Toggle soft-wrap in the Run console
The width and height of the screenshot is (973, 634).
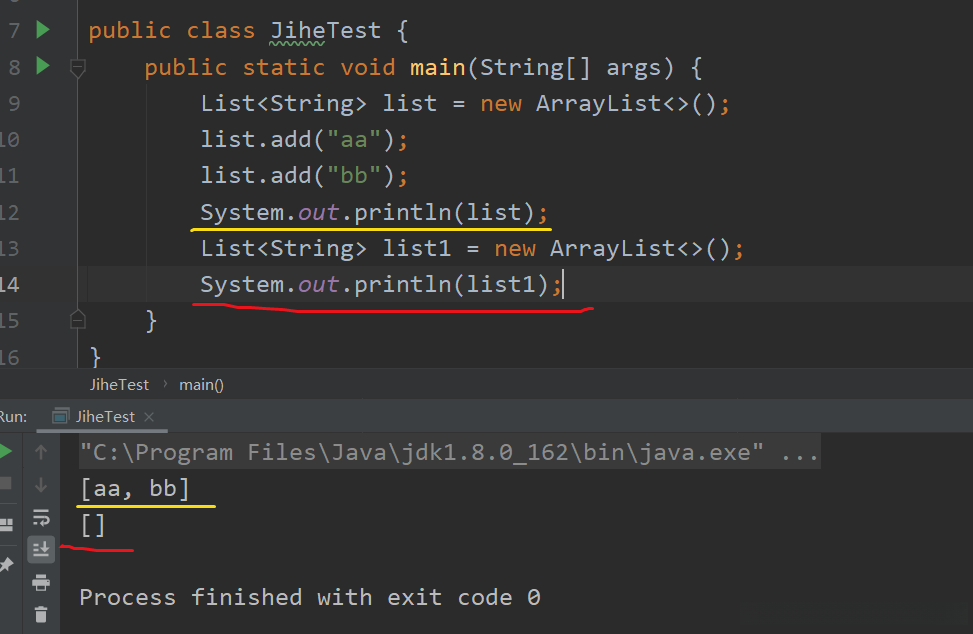coord(41,517)
